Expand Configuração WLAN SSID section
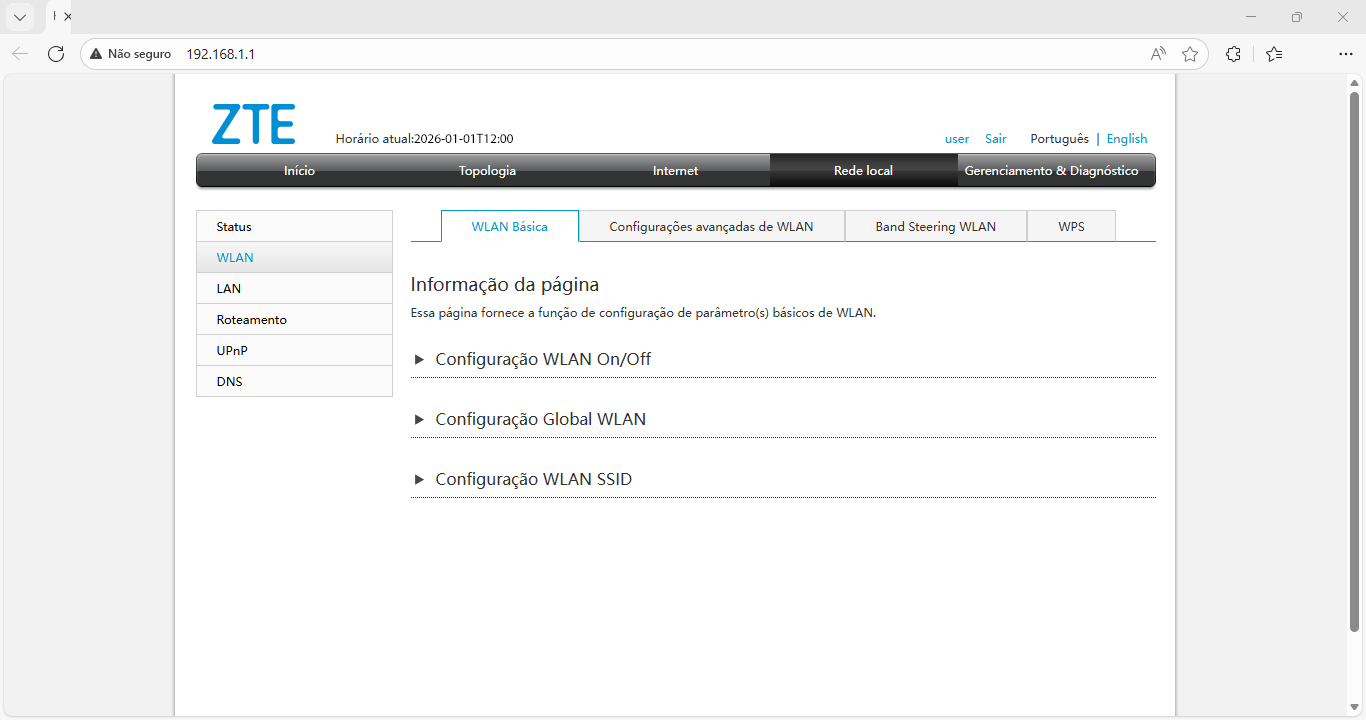The height and width of the screenshot is (720, 1366). (533, 479)
